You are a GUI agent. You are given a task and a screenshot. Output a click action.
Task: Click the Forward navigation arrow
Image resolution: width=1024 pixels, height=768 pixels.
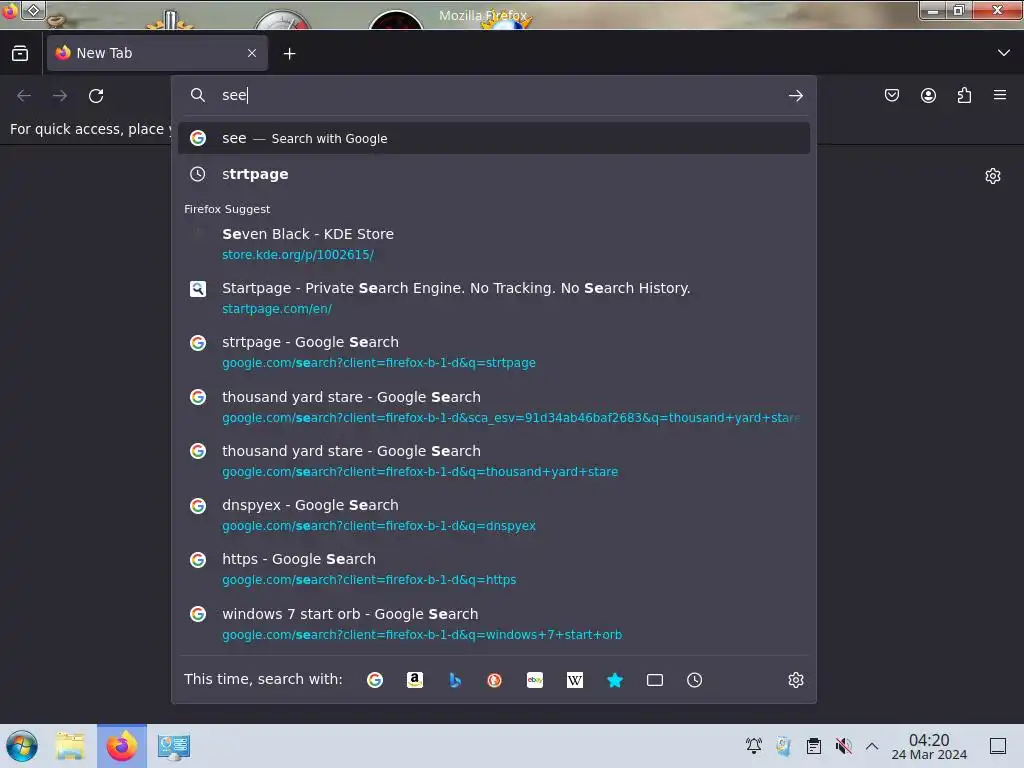[60, 96]
